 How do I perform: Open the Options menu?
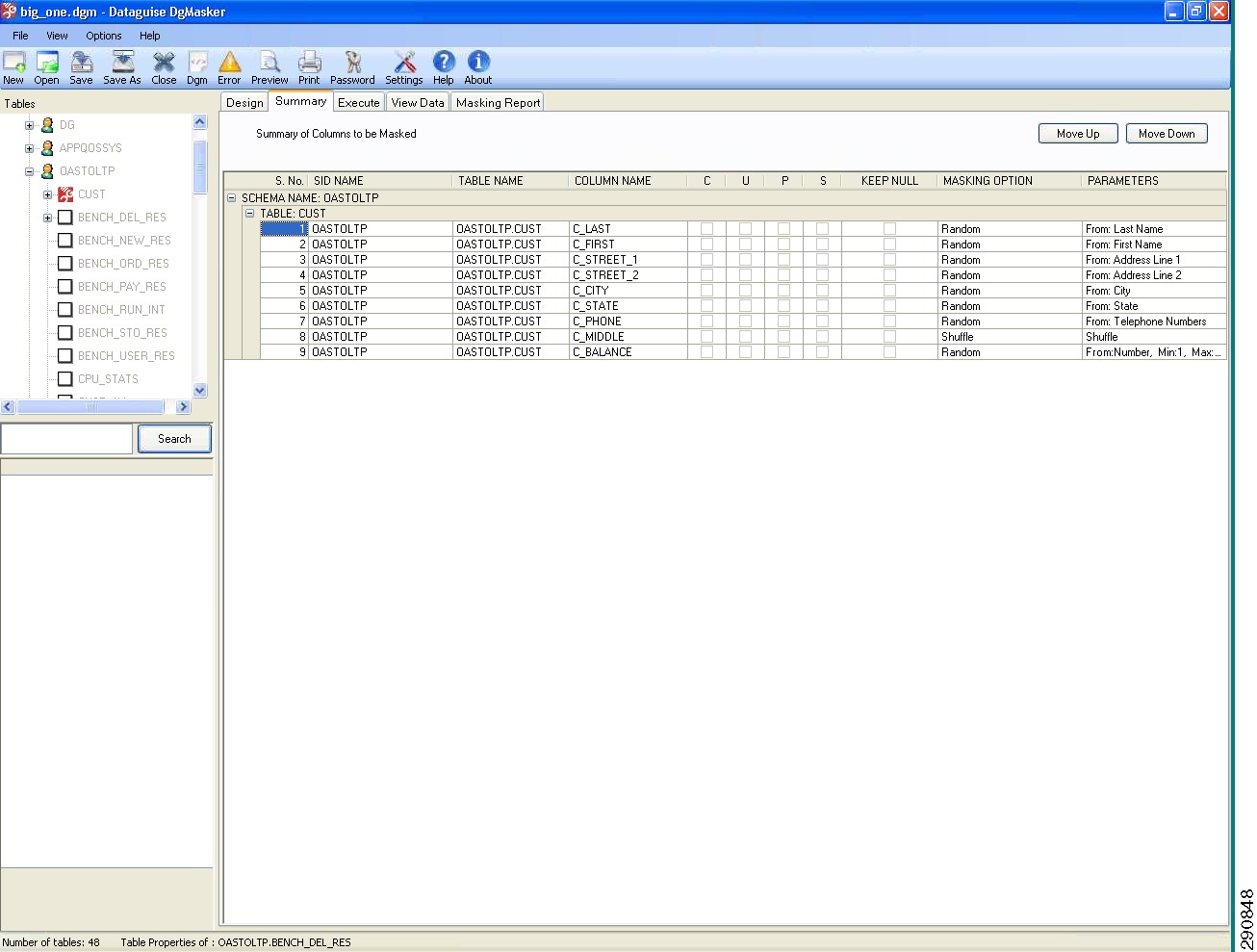103,36
